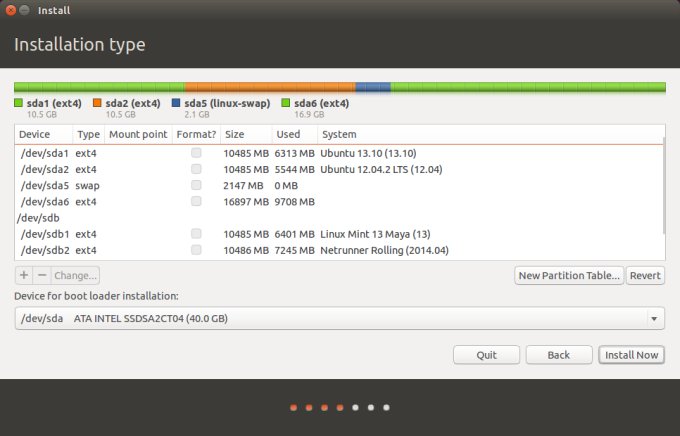The image size is (680, 436).
Task: Click orange sda2 segment in partition bar
Action: click(x=270, y=87)
